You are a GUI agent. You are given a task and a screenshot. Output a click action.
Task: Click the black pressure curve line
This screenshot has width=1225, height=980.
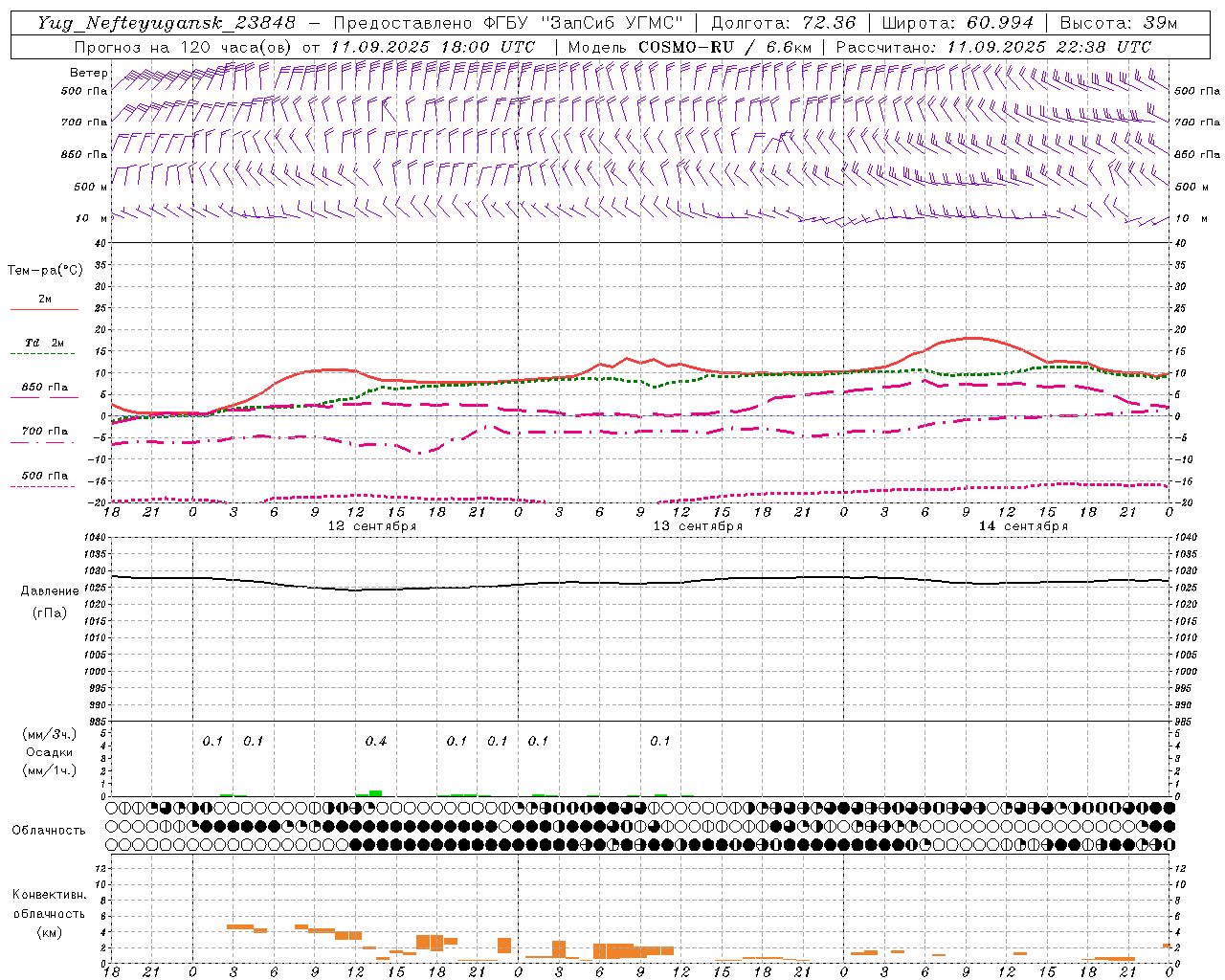click(x=640, y=582)
